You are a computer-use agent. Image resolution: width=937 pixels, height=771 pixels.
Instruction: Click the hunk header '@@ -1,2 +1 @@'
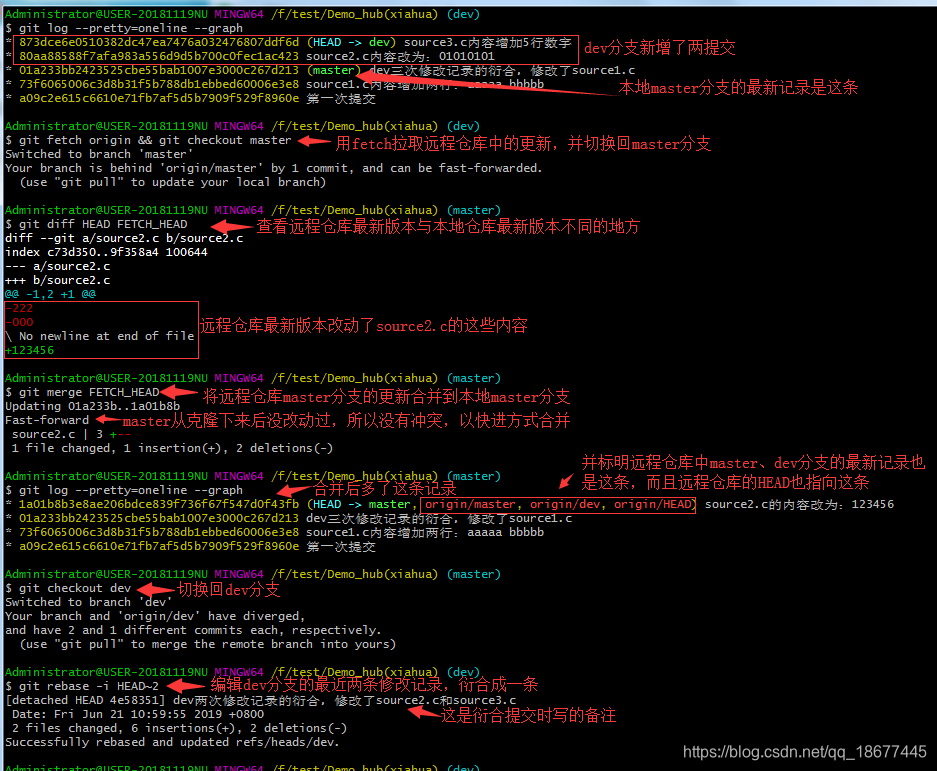[x=50, y=294]
